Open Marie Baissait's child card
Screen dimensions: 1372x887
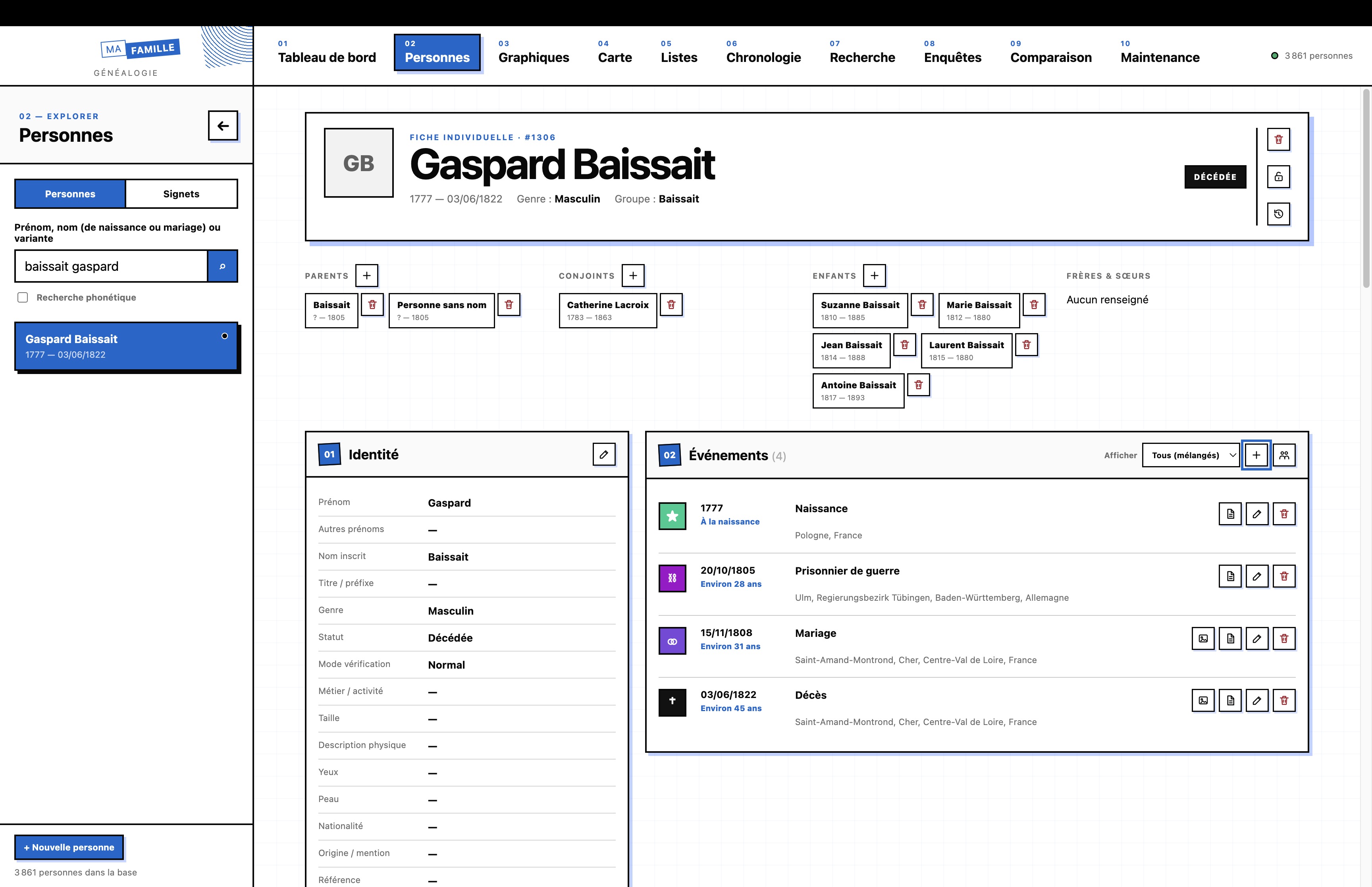point(979,310)
